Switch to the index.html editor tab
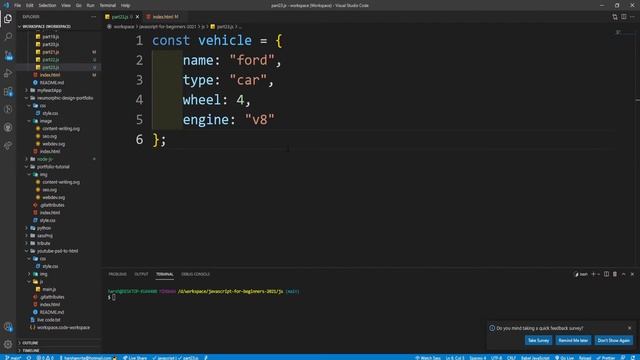Viewport: 640px width, 360px height. [163, 17]
